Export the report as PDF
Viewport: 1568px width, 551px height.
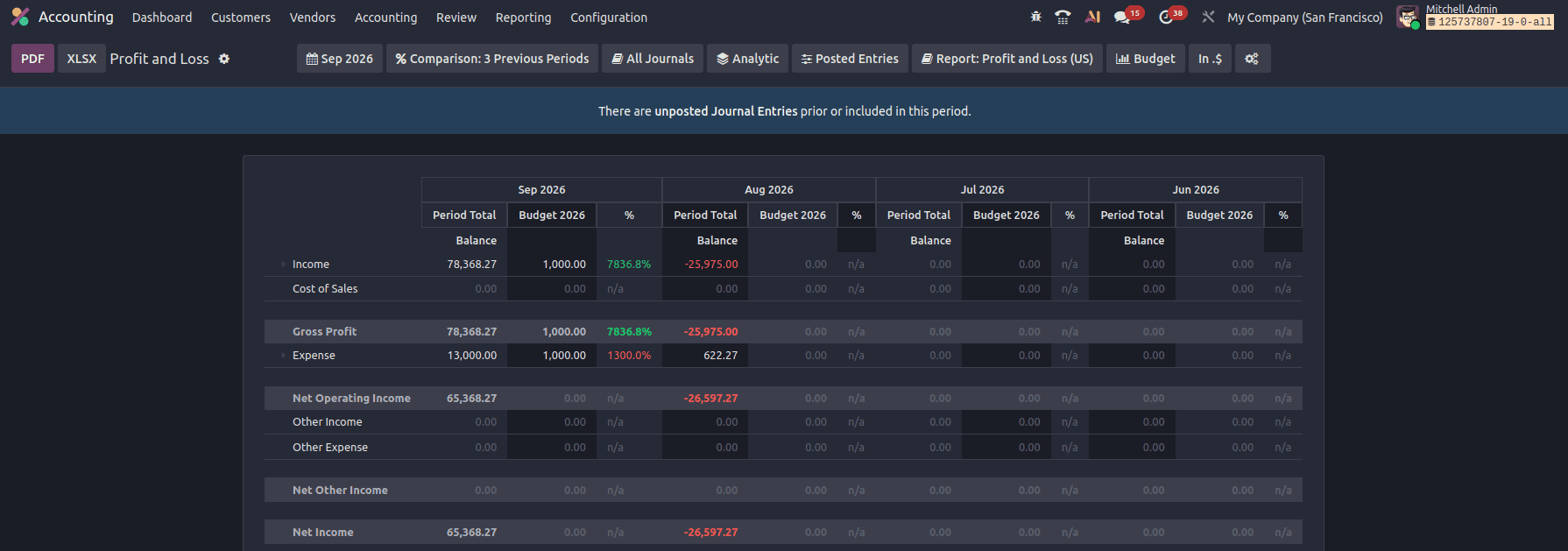click(32, 59)
